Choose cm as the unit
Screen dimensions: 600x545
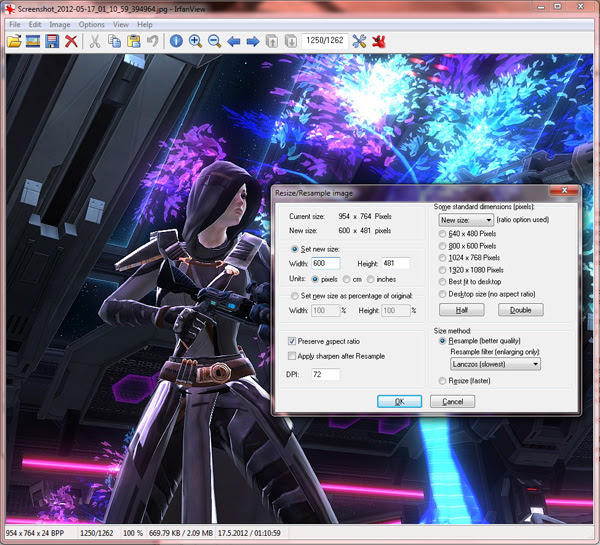coord(346,279)
